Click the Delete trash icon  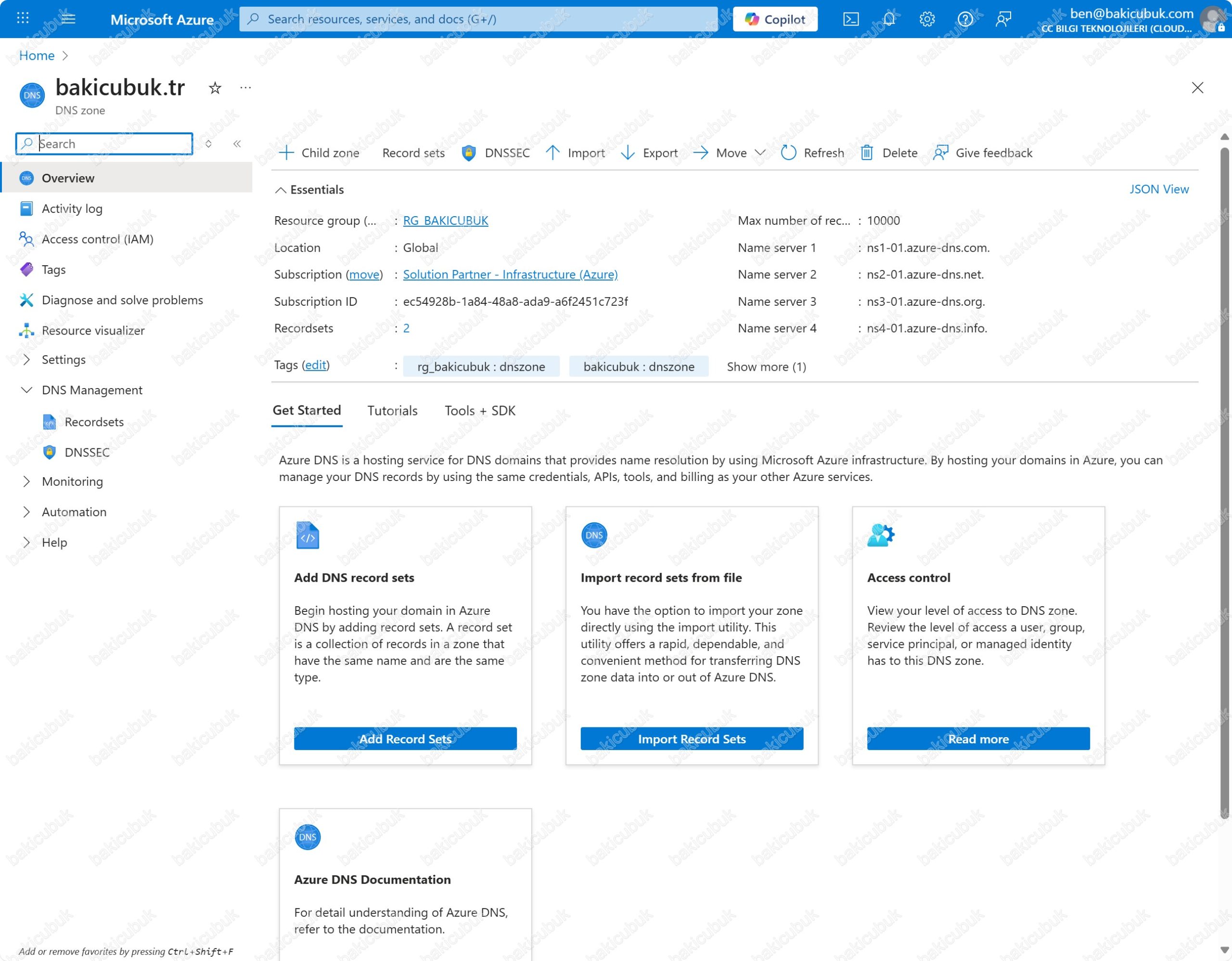coord(867,153)
